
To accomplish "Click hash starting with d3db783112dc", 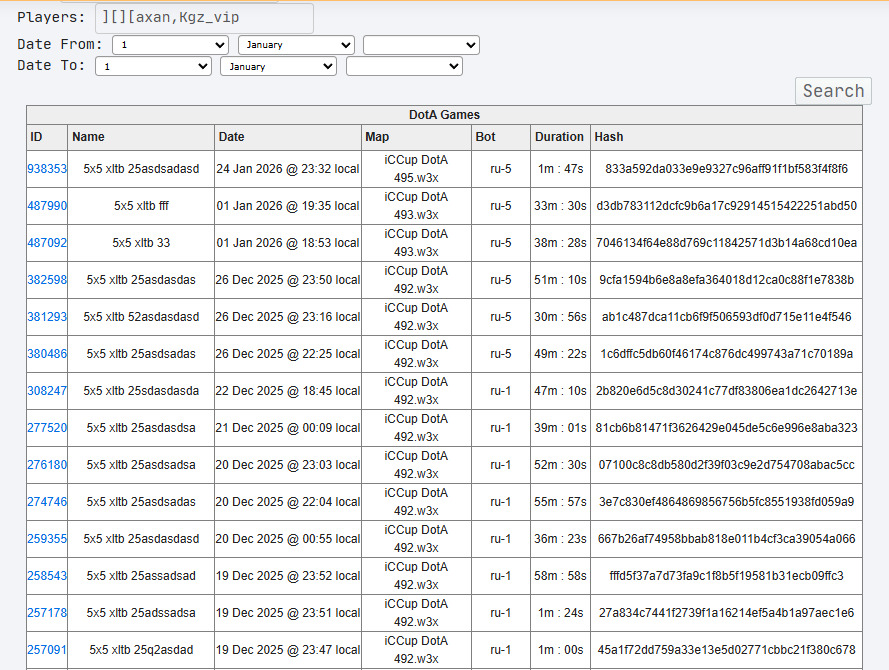I will (x=726, y=206).
